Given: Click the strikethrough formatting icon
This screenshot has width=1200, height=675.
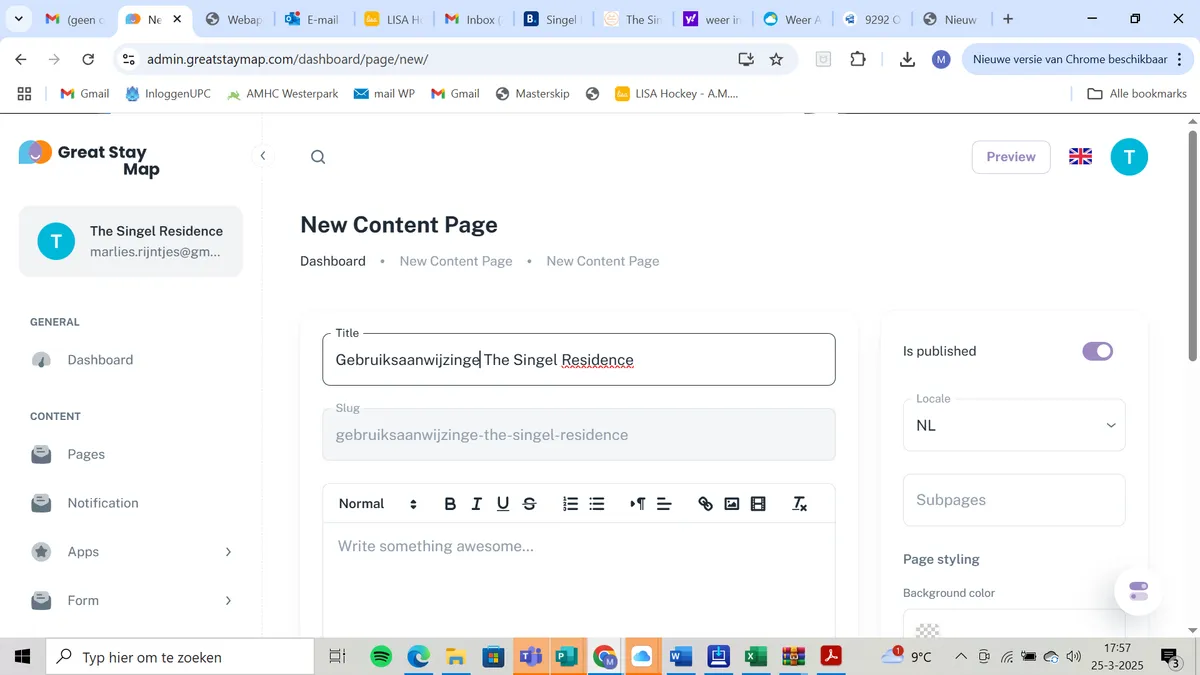Looking at the screenshot, I should click(x=530, y=504).
